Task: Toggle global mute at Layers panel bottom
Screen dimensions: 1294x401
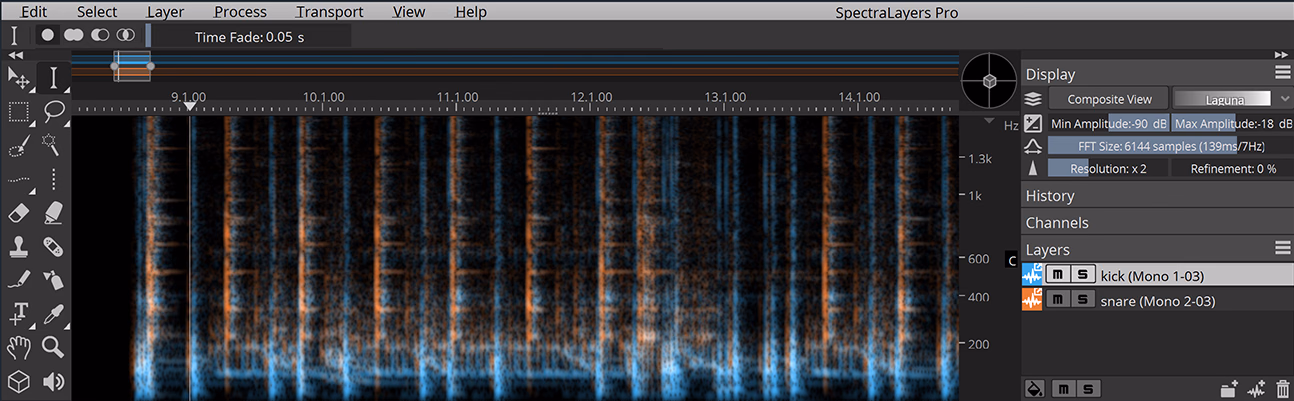Action: click(1063, 388)
